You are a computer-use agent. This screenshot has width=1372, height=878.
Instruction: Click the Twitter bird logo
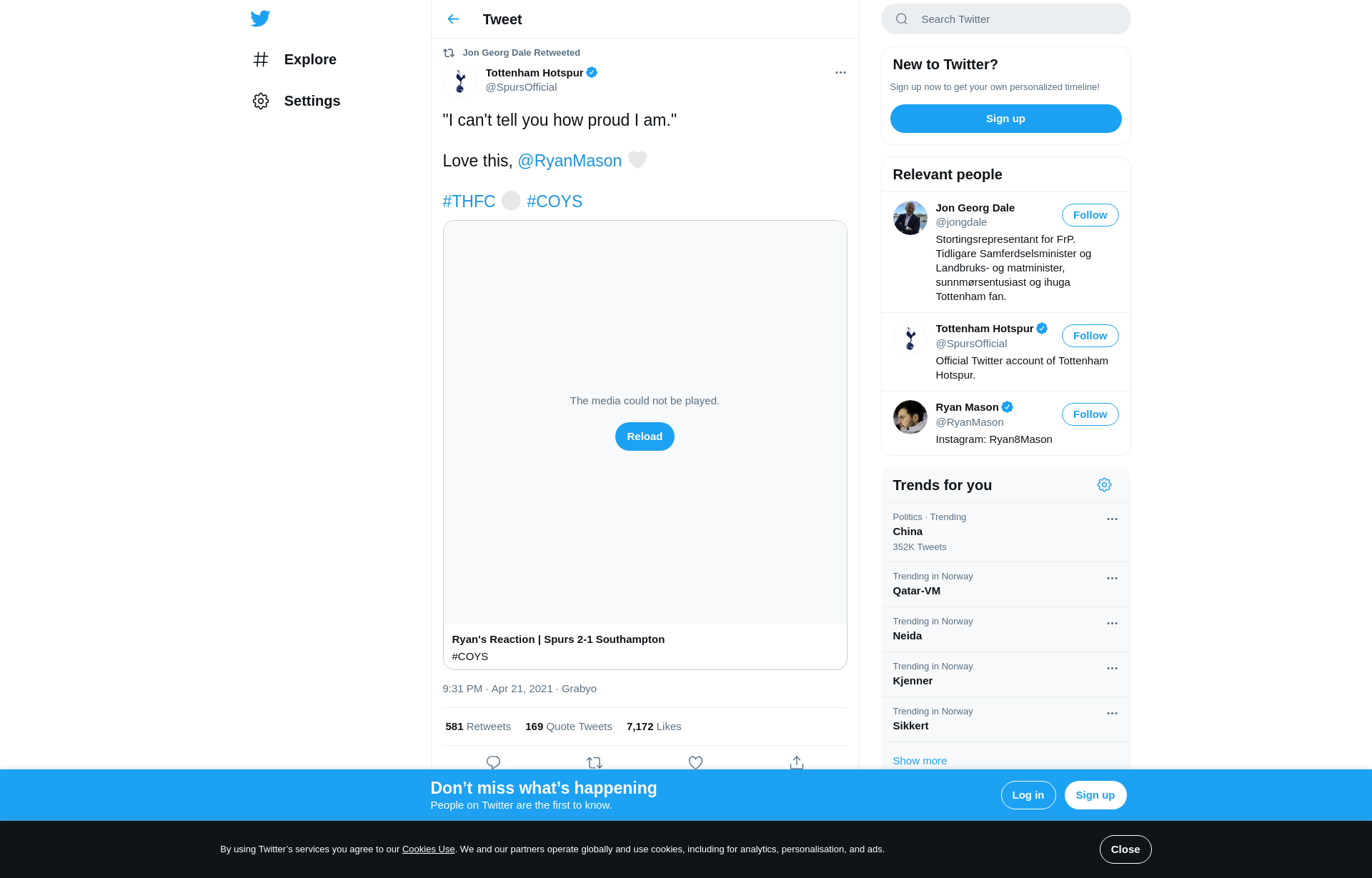click(x=260, y=19)
